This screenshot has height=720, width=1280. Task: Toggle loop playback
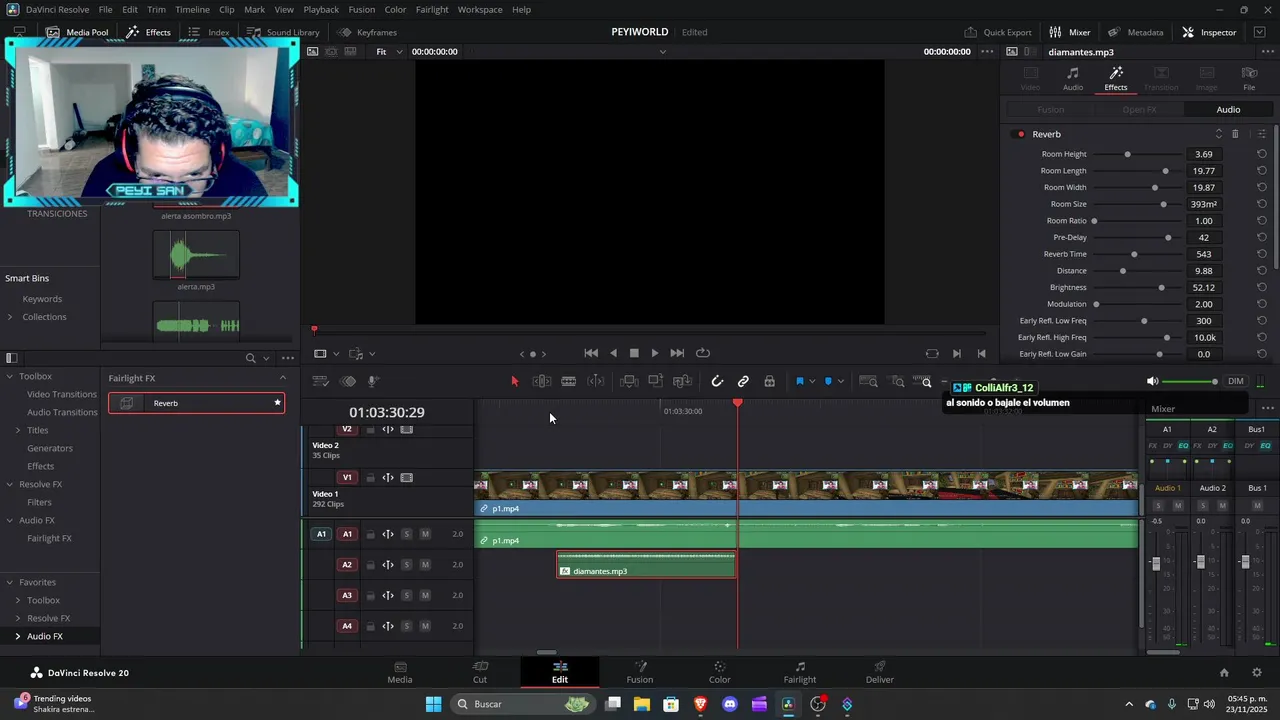coord(703,353)
